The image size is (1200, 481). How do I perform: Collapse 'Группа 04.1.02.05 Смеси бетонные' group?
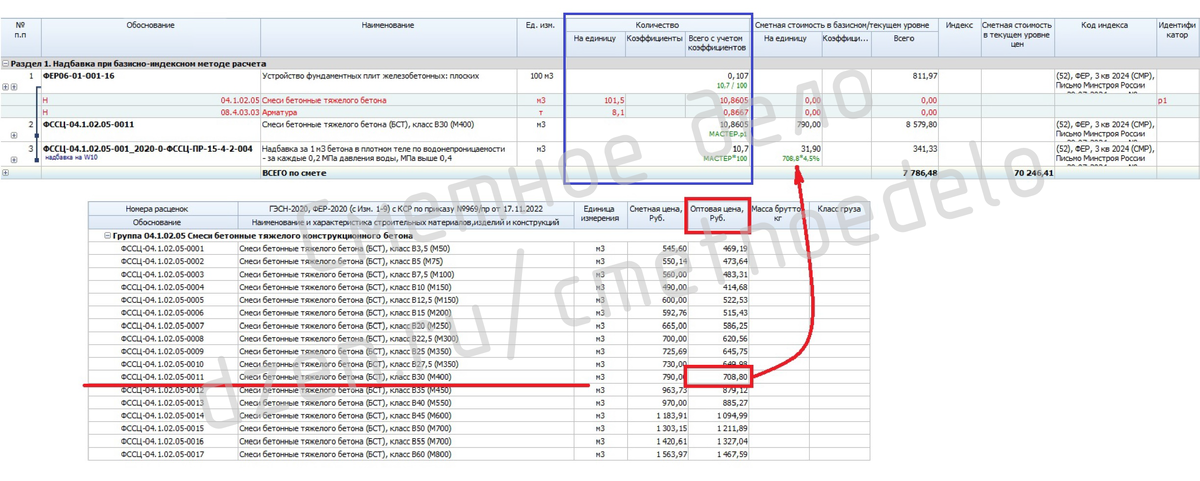coord(107,236)
